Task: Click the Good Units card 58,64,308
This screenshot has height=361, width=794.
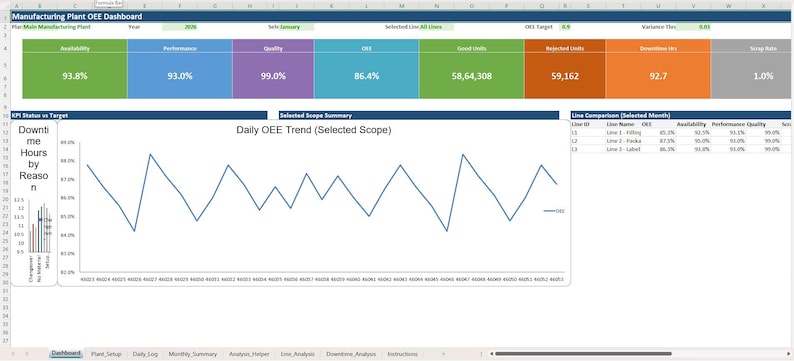Action: tap(472, 69)
